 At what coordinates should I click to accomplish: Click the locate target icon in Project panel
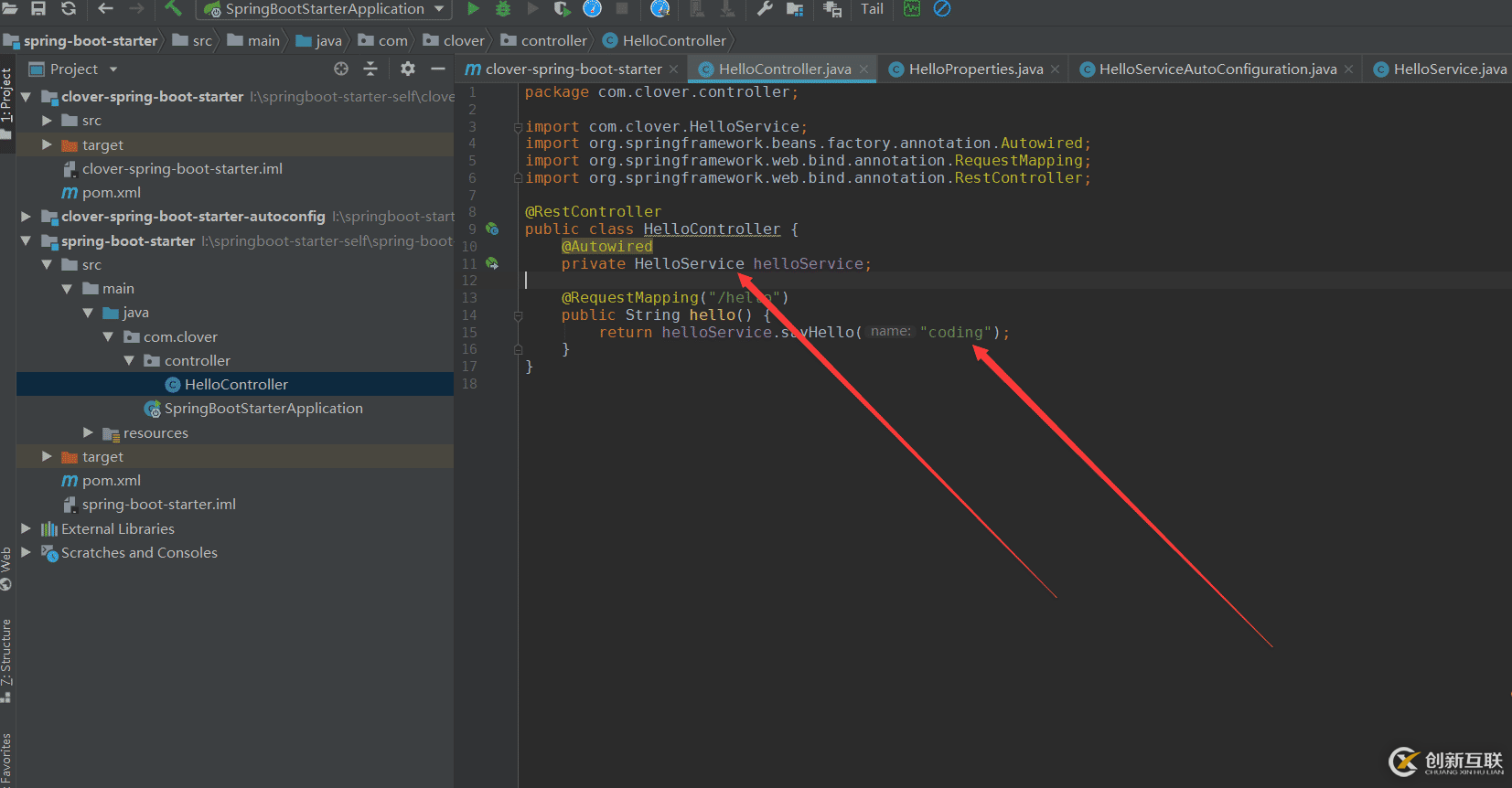point(341,69)
